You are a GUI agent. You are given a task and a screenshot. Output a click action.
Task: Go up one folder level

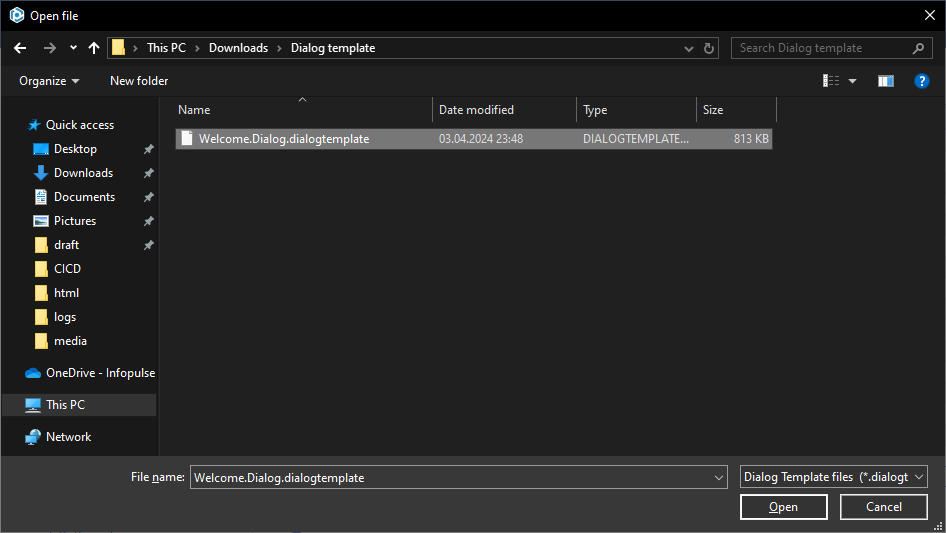coord(94,48)
